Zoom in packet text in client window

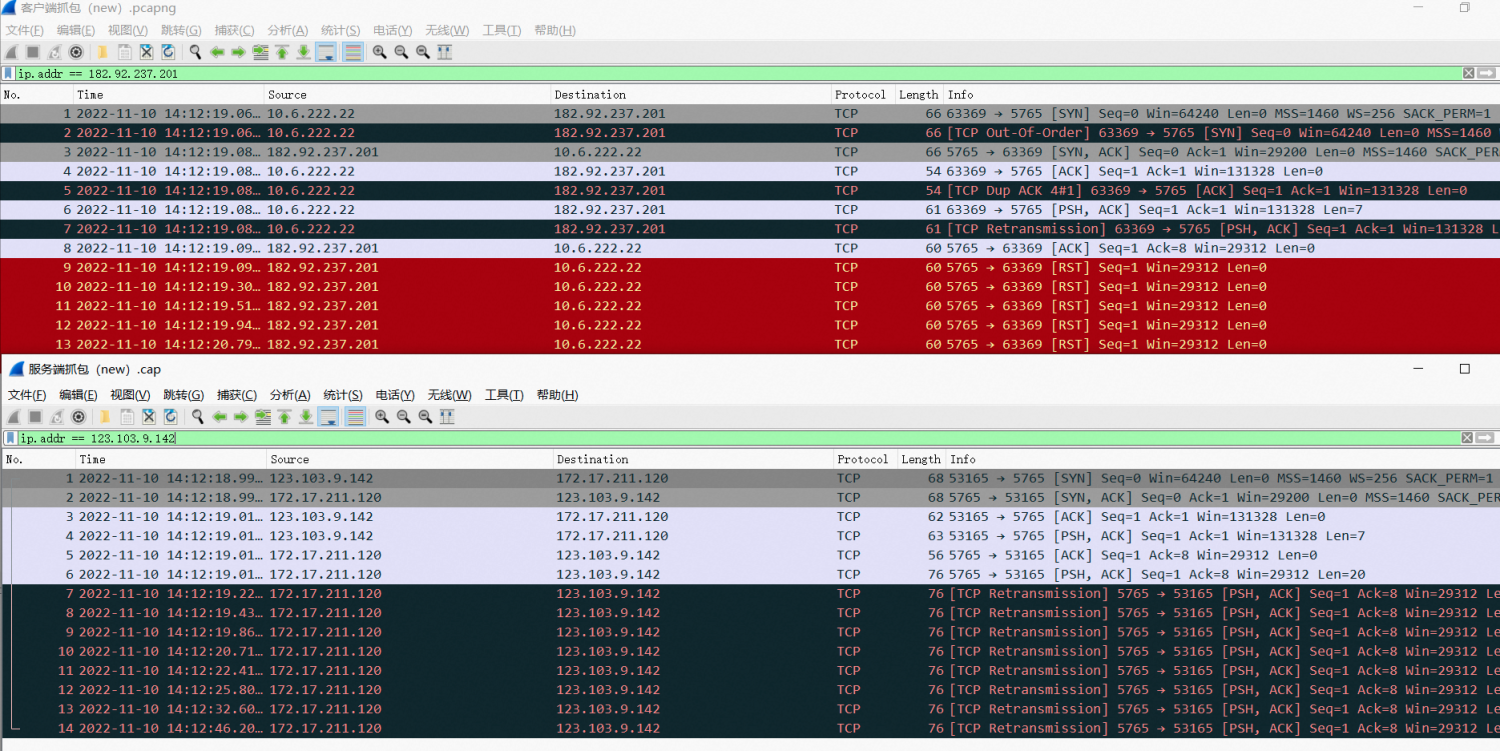point(380,52)
